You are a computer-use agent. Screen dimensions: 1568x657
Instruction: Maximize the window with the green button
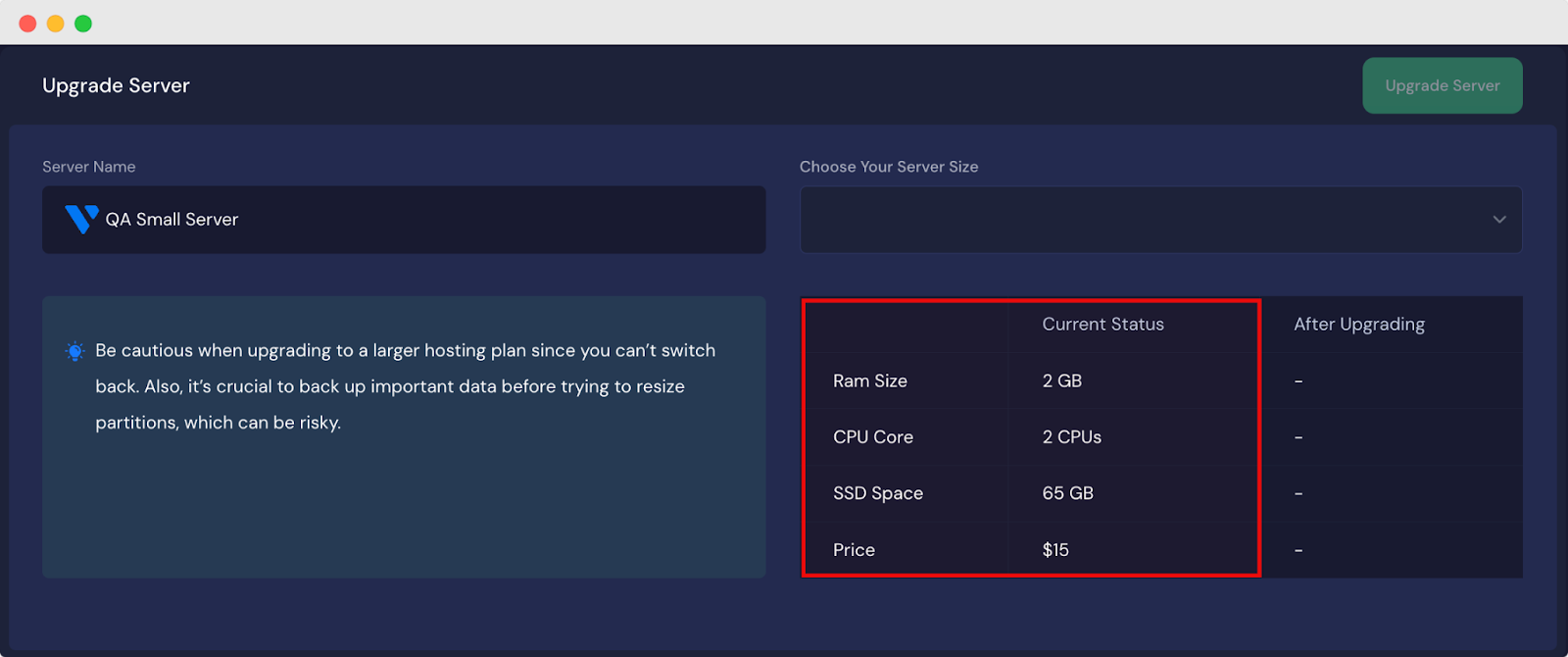83,24
